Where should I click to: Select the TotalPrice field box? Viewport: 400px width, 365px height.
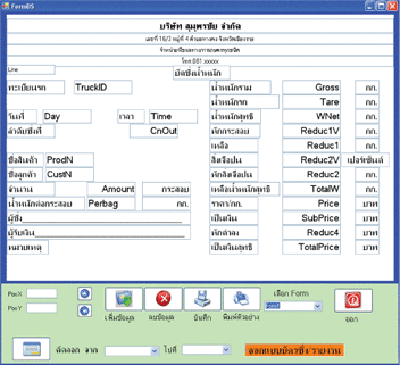[312, 247]
